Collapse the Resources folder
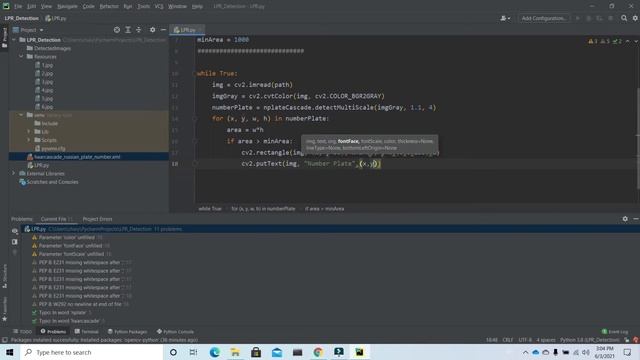 click(21, 57)
